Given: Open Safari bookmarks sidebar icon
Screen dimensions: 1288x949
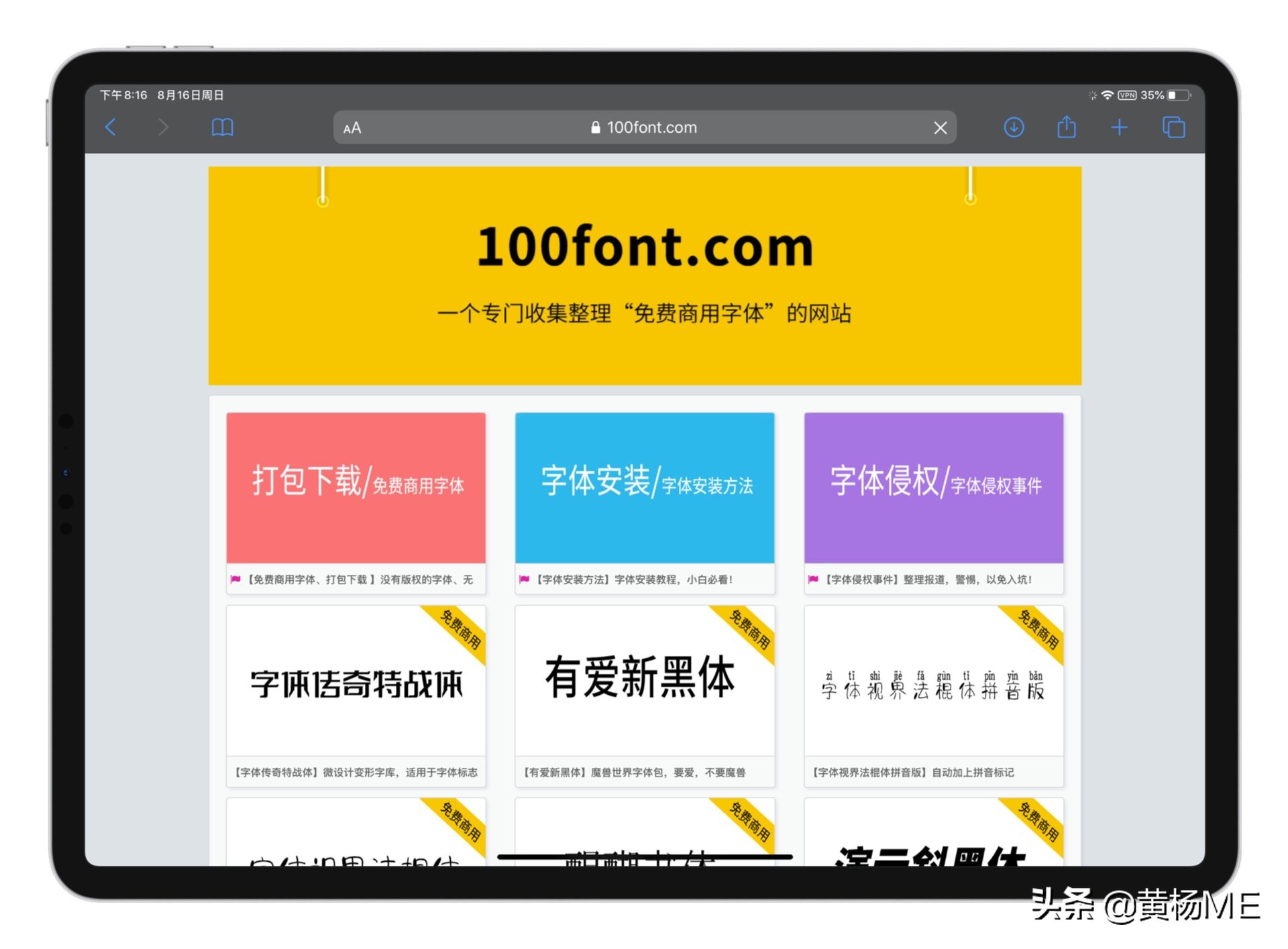Looking at the screenshot, I should pos(222,127).
